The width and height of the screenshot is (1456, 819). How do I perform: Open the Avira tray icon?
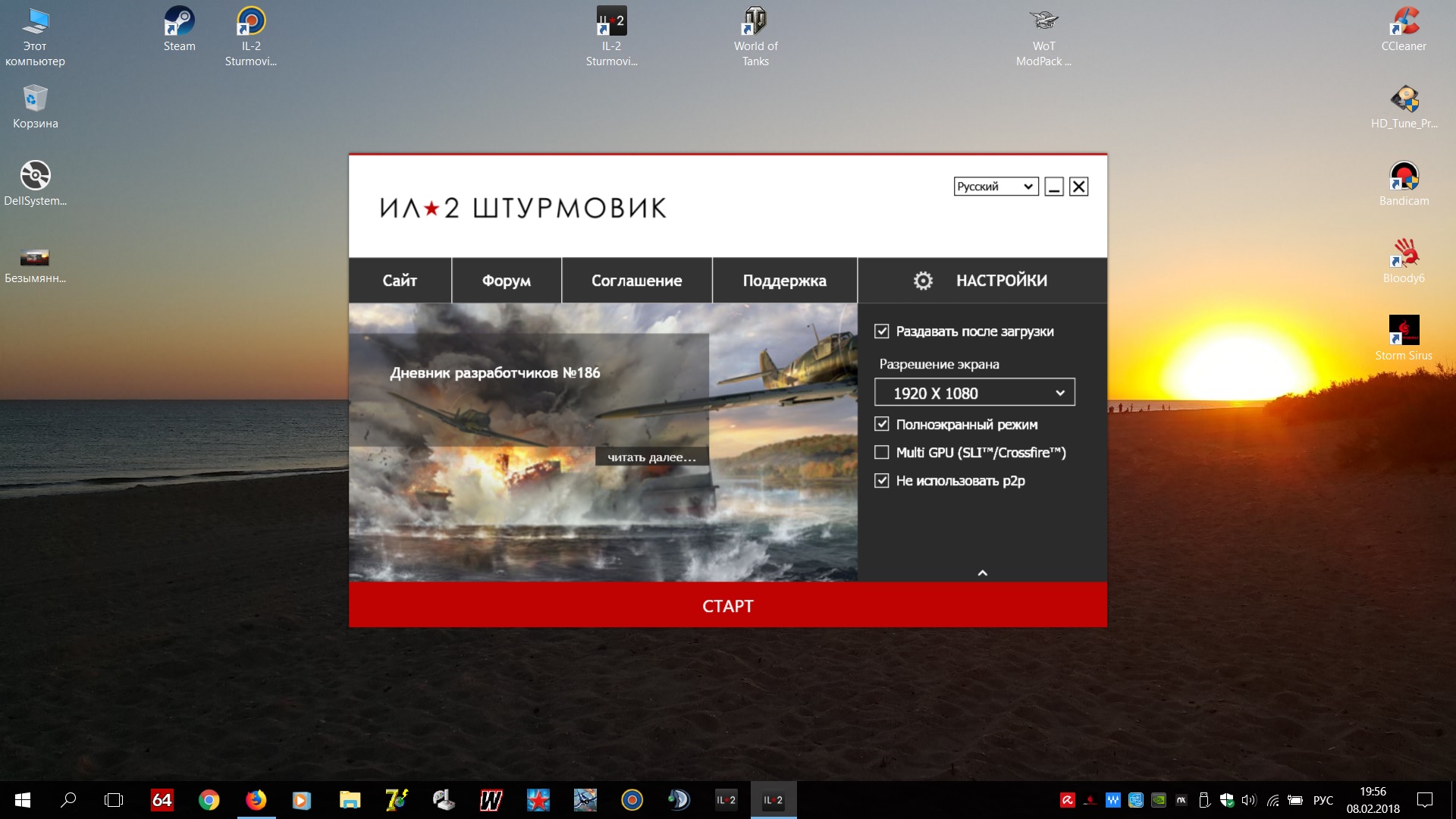1067,800
